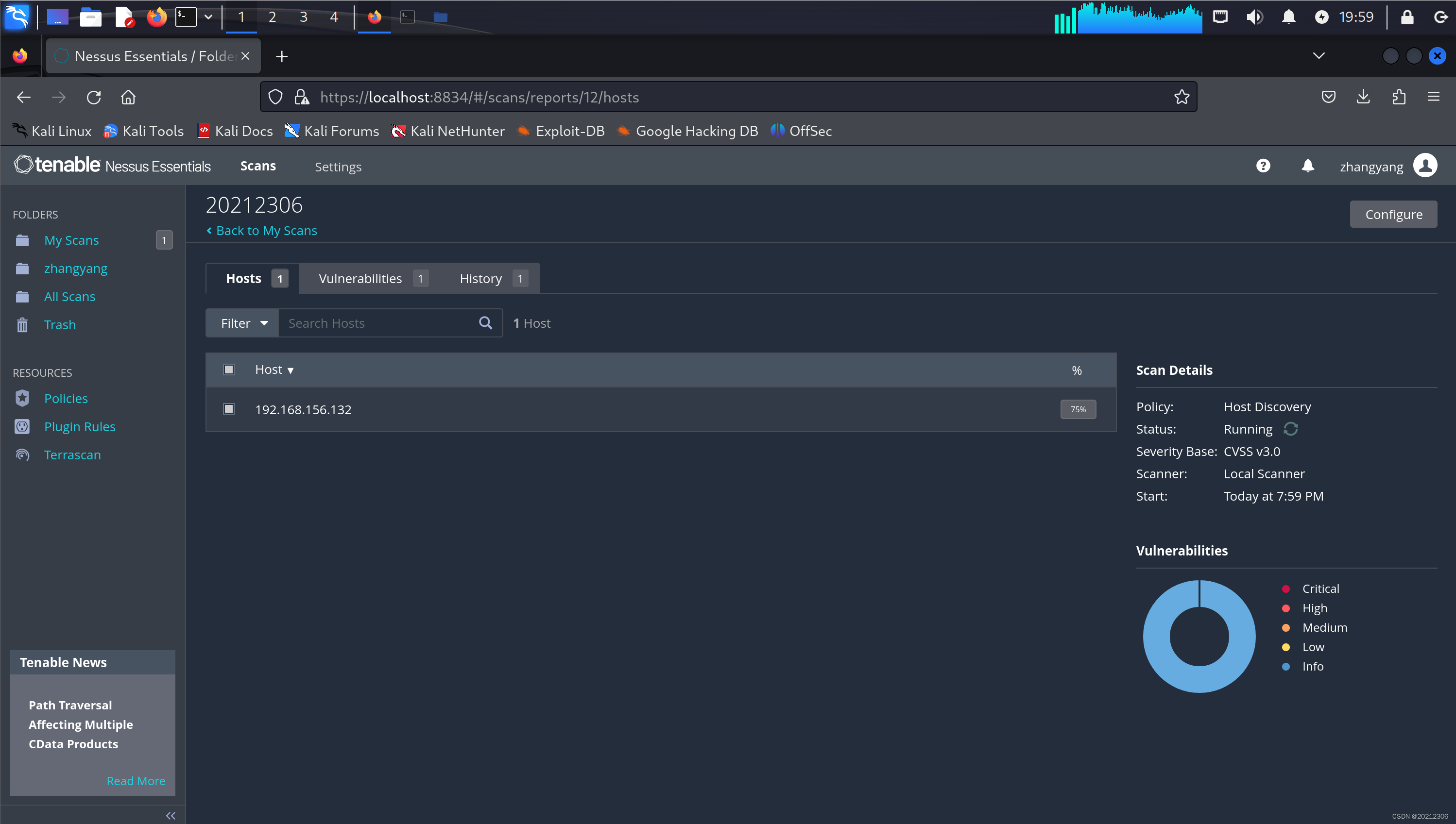Collapse the sidebar with double-chevron

tap(171, 815)
